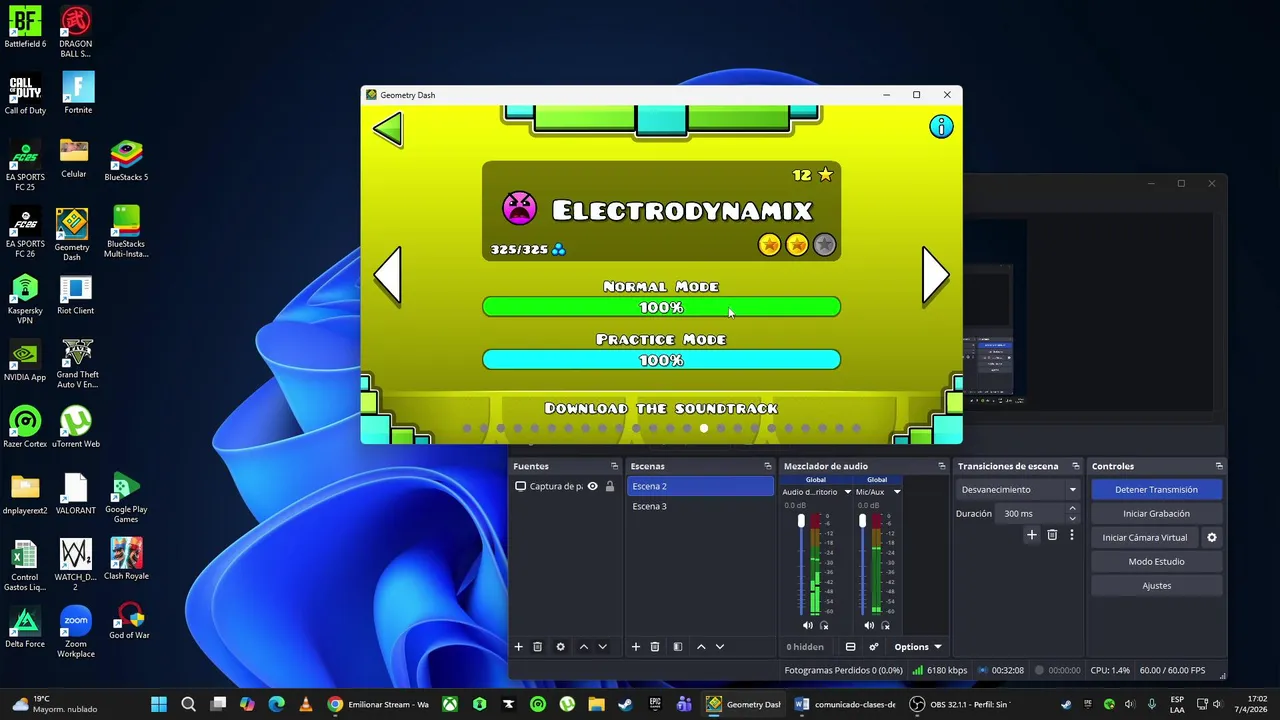Viewport: 1280px width, 720px height.
Task: Go to next level with right arrow
Action: (x=934, y=275)
